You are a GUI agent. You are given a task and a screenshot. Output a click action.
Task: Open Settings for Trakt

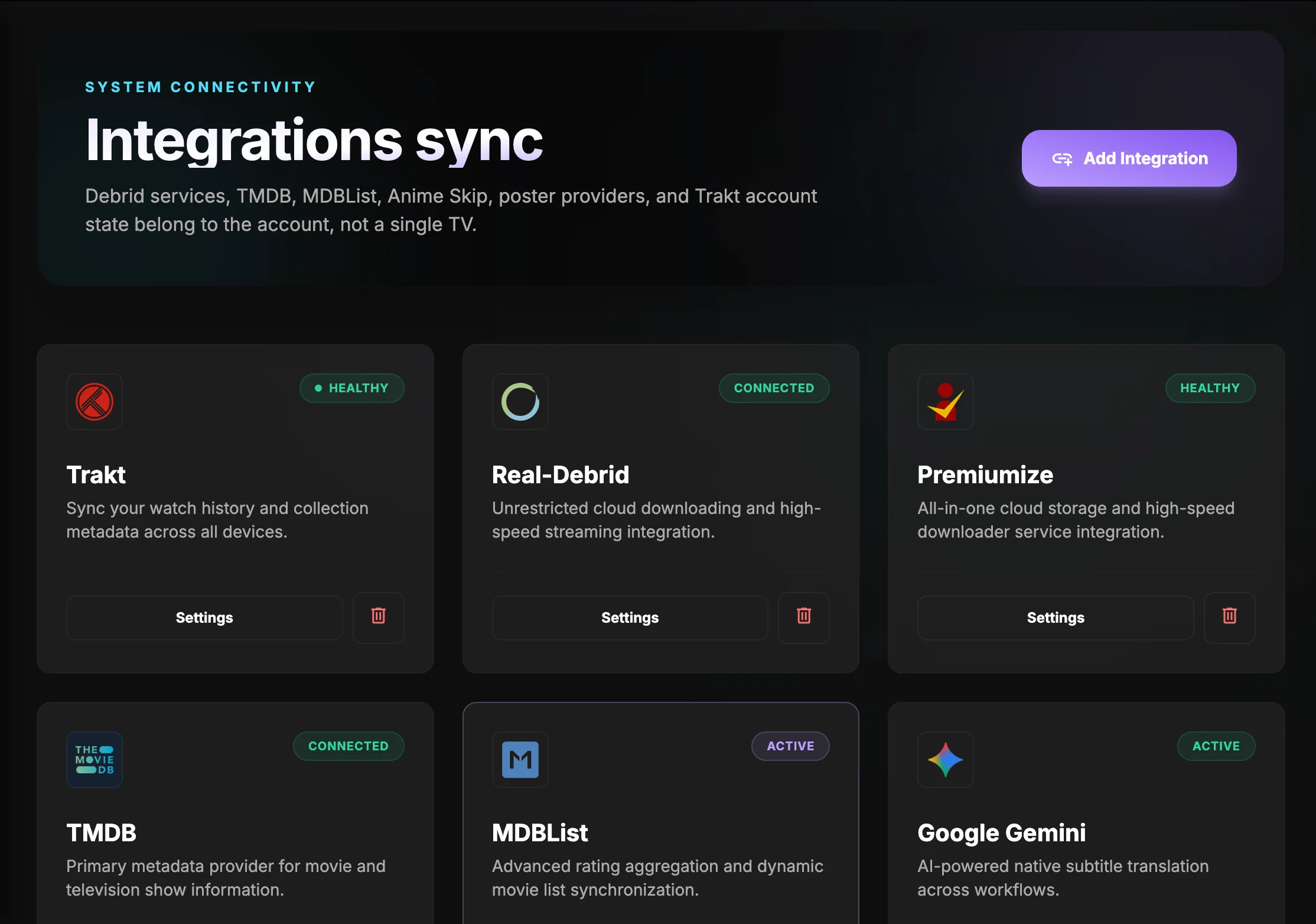point(204,617)
